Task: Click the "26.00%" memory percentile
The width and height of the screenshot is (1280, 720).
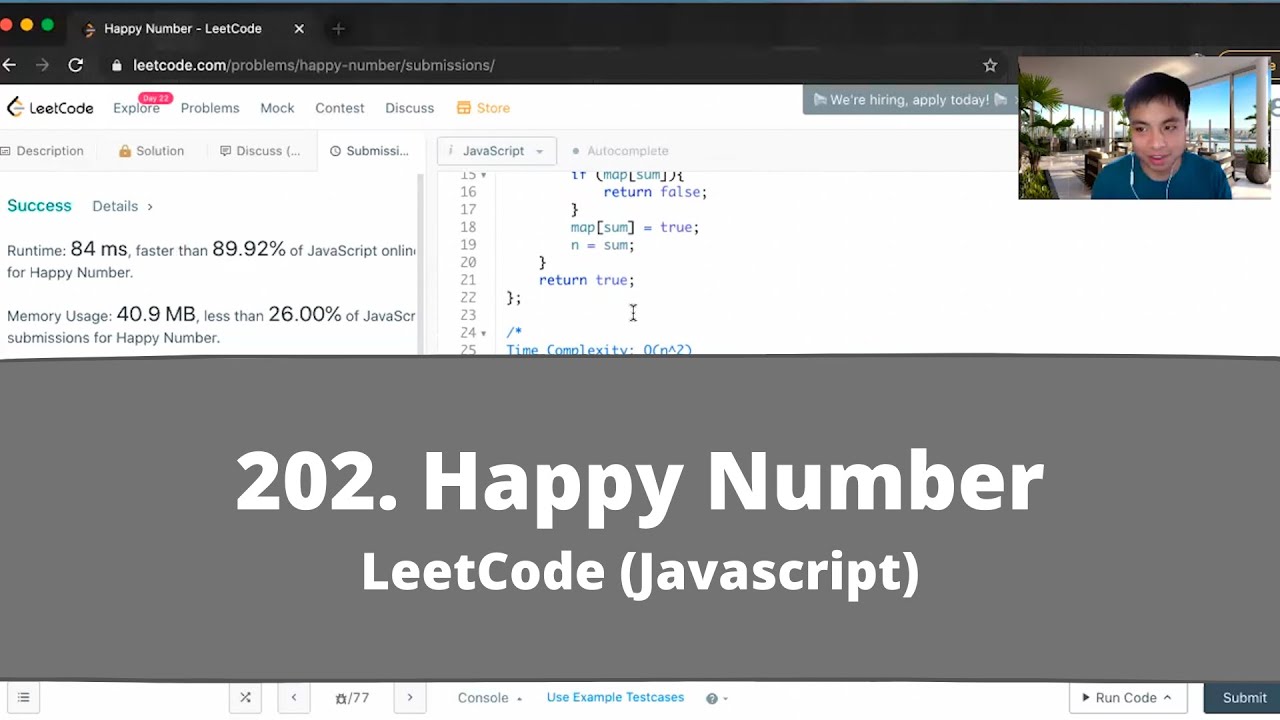Action: [x=305, y=314]
